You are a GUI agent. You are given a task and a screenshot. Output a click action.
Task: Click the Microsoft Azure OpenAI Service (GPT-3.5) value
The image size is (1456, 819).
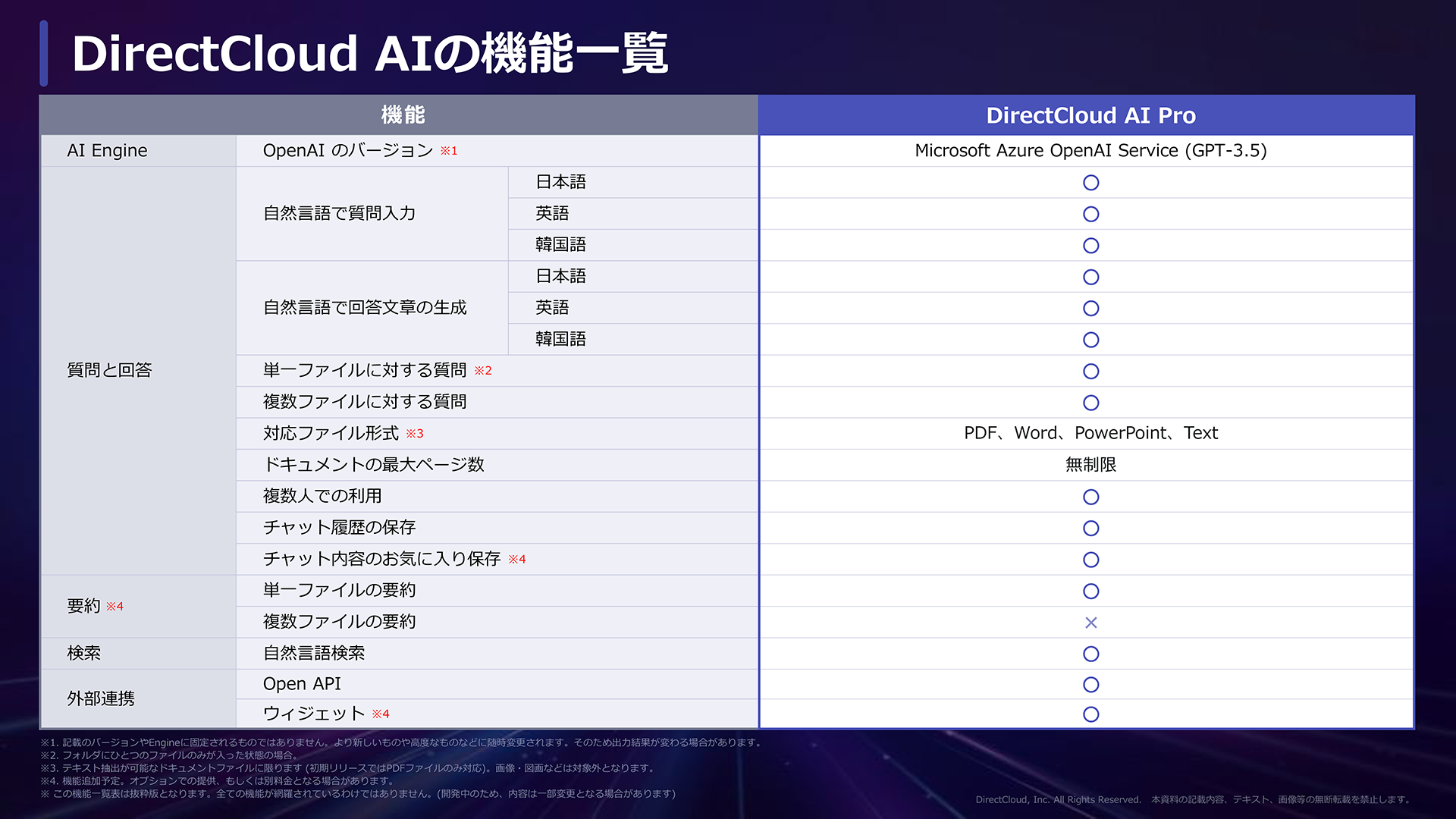[x=1090, y=150]
